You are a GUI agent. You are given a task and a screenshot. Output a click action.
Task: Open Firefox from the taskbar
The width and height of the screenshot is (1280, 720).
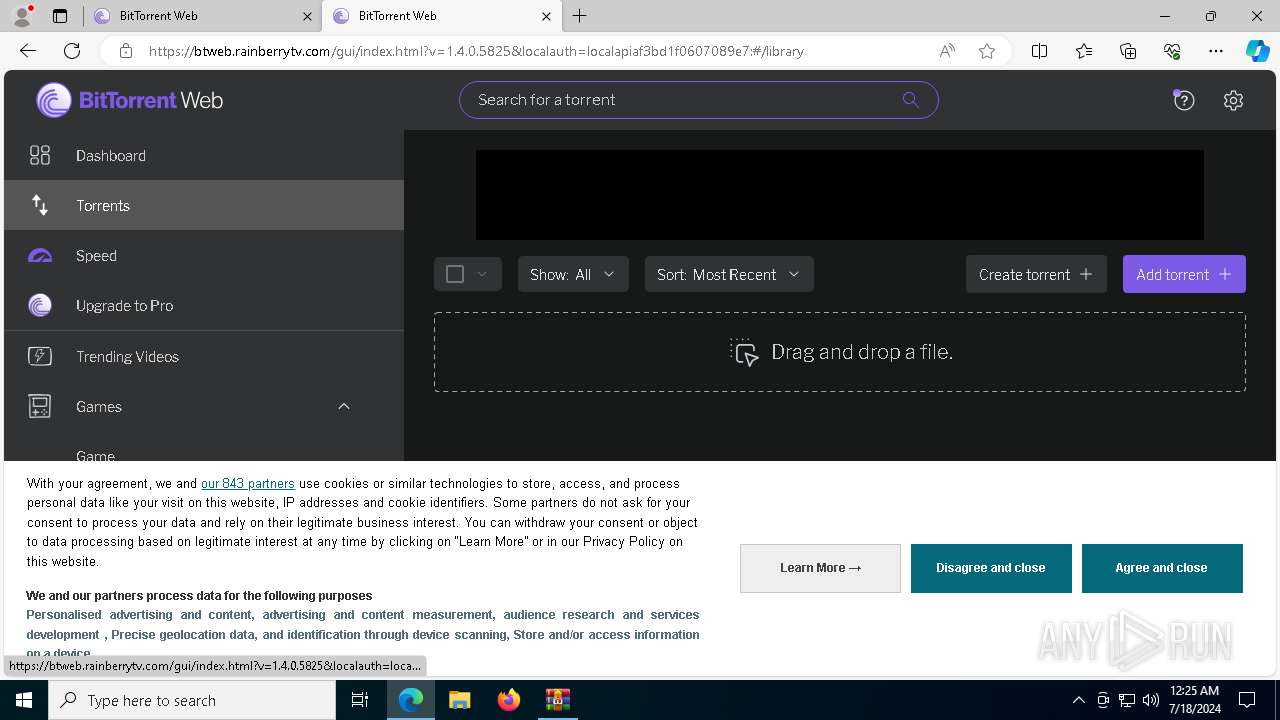tap(509, 700)
